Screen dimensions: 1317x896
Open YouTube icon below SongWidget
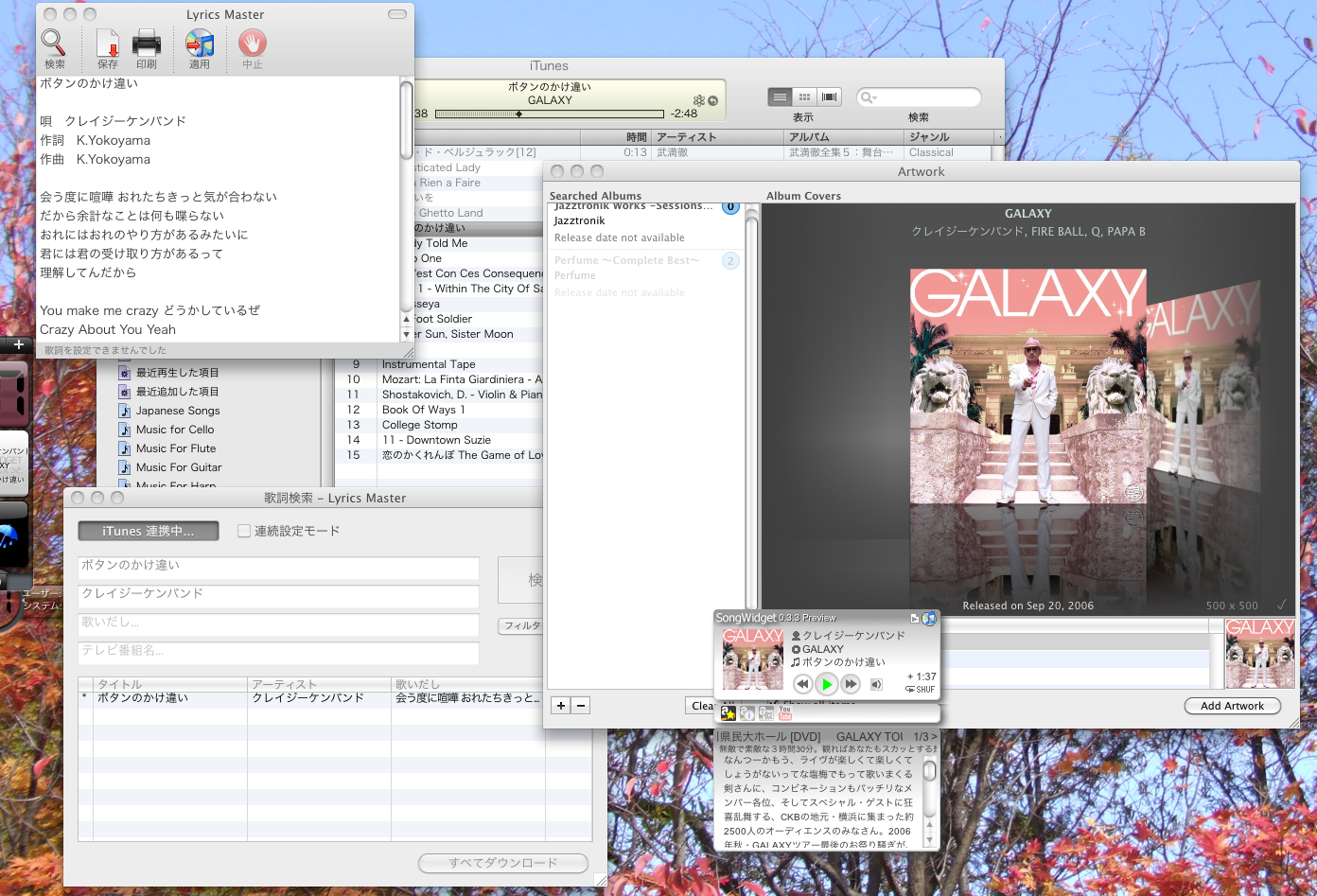click(785, 713)
